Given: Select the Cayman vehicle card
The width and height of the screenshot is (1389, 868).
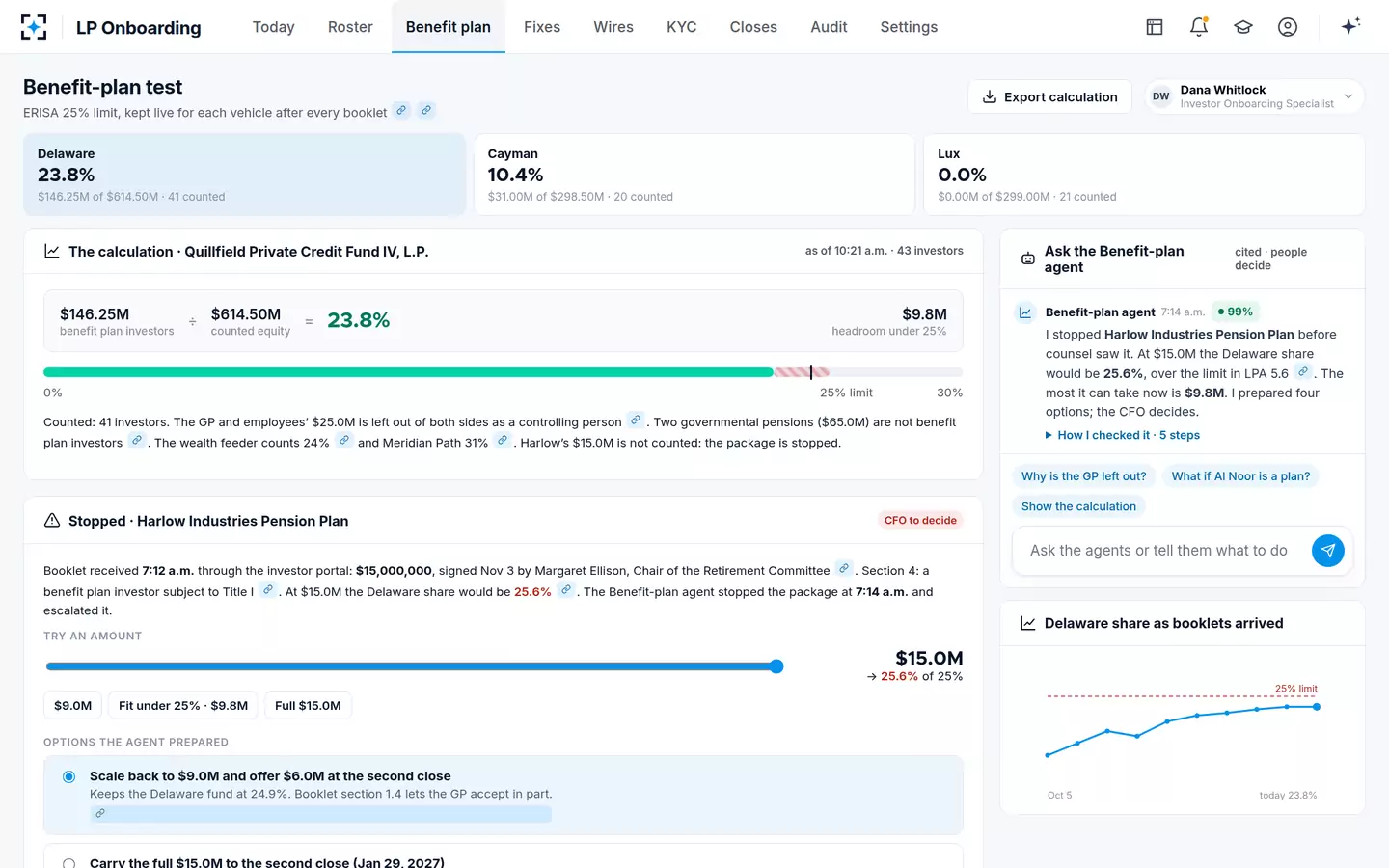Looking at the screenshot, I should point(694,175).
